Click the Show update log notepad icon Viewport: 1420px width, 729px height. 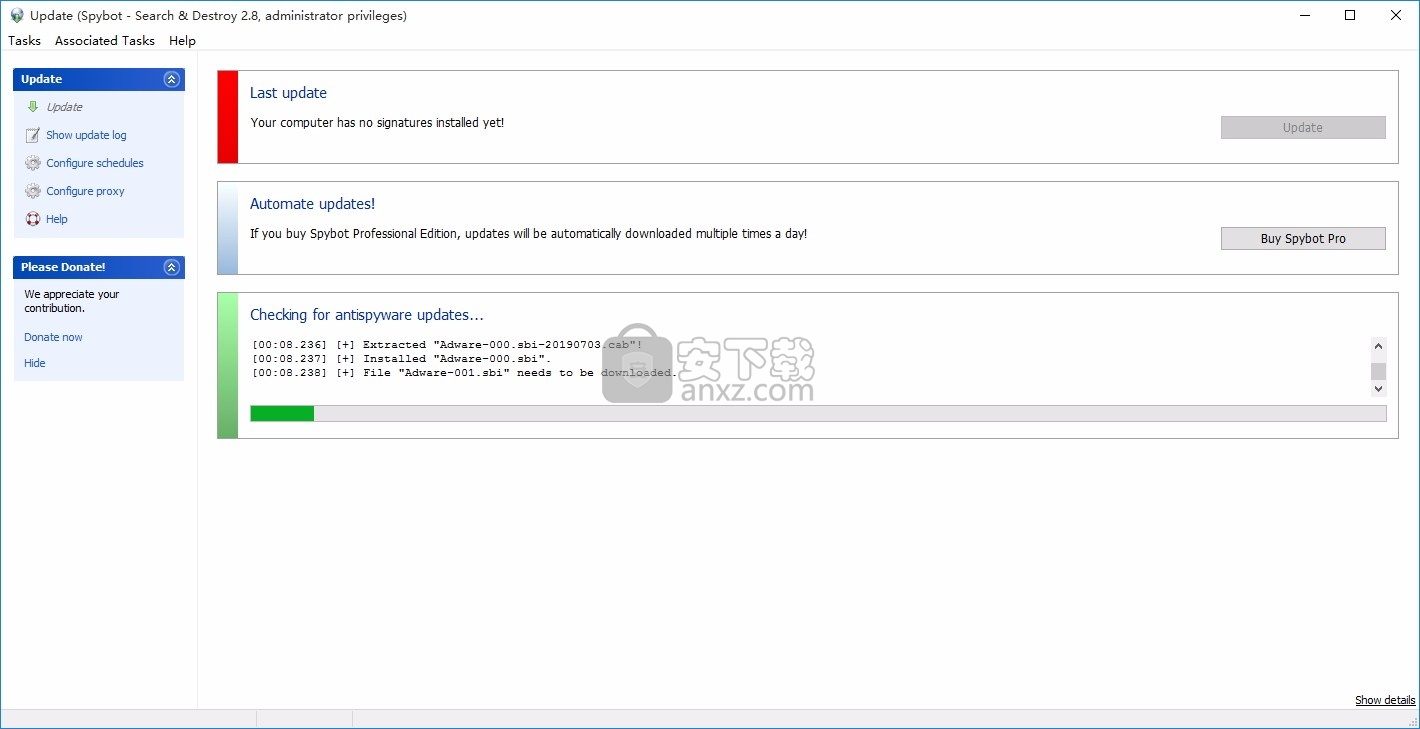point(33,135)
